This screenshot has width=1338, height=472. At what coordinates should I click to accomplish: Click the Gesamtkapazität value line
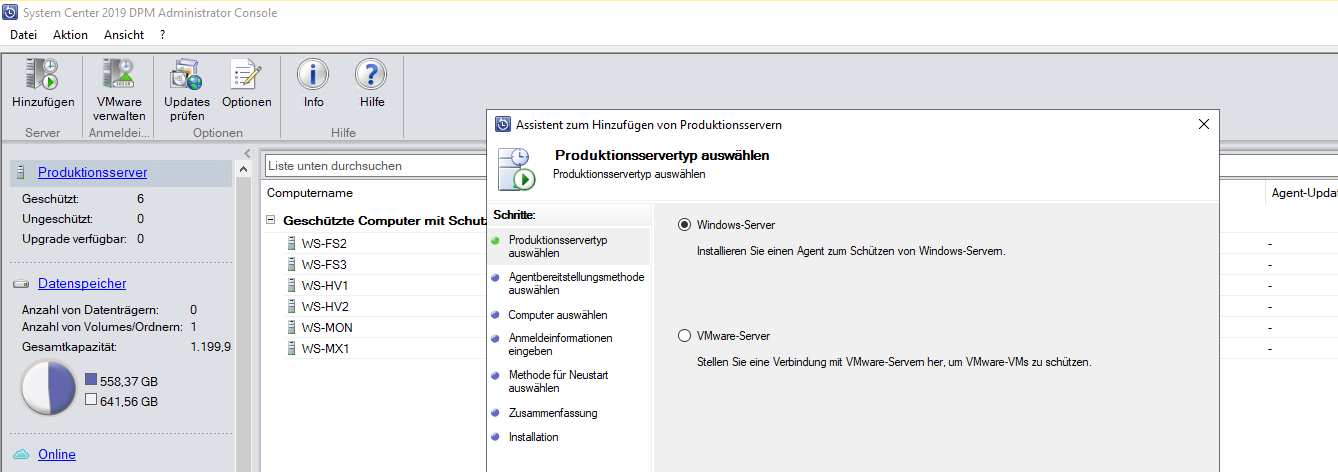pyautogui.click(x=126, y=347)
